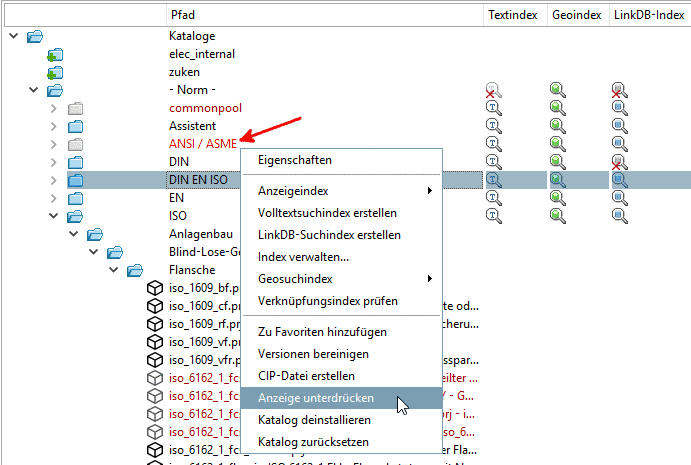Click the Textindex icon for Assistent row
The height and width of the screenshot is (465, 691).
point(493,126)
